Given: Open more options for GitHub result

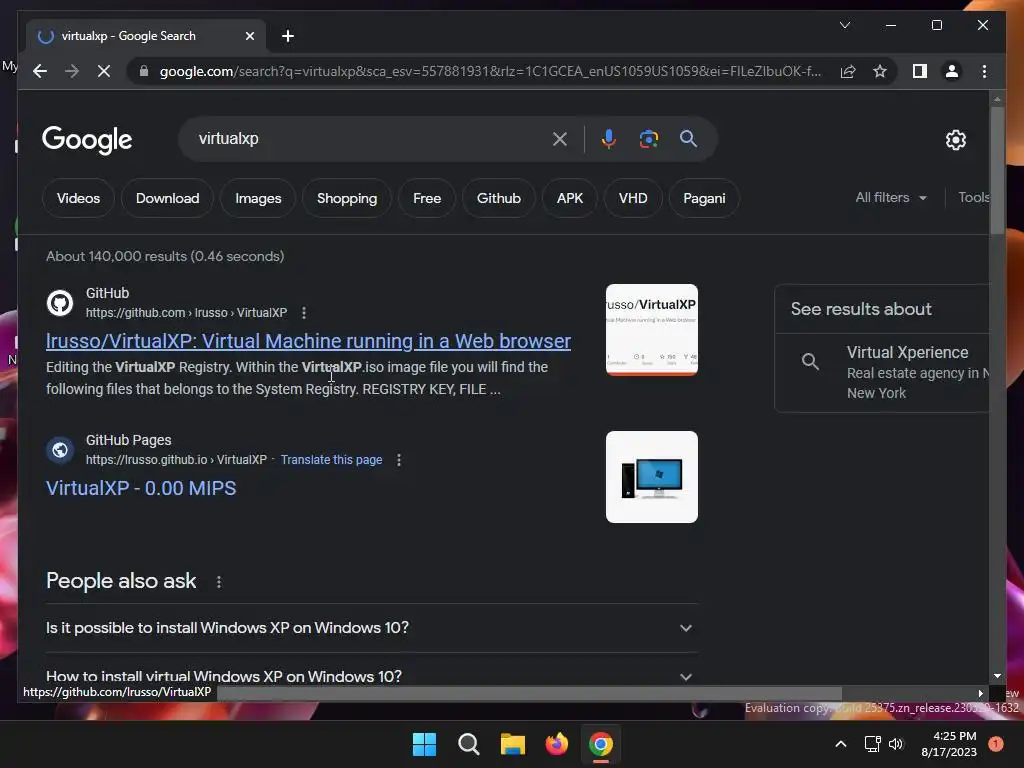Looking at the screenshot, I should click(304, 313).
